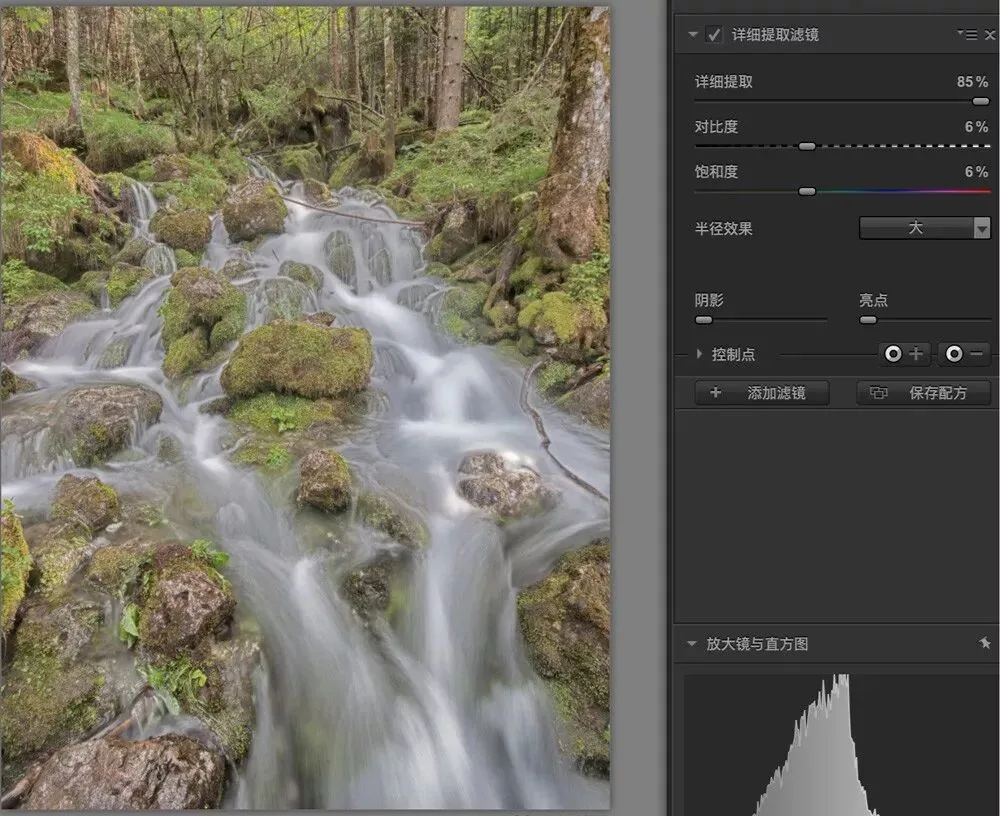
Task: Add a positive control point
Action: pyautogui.click(x=904, y=353)
